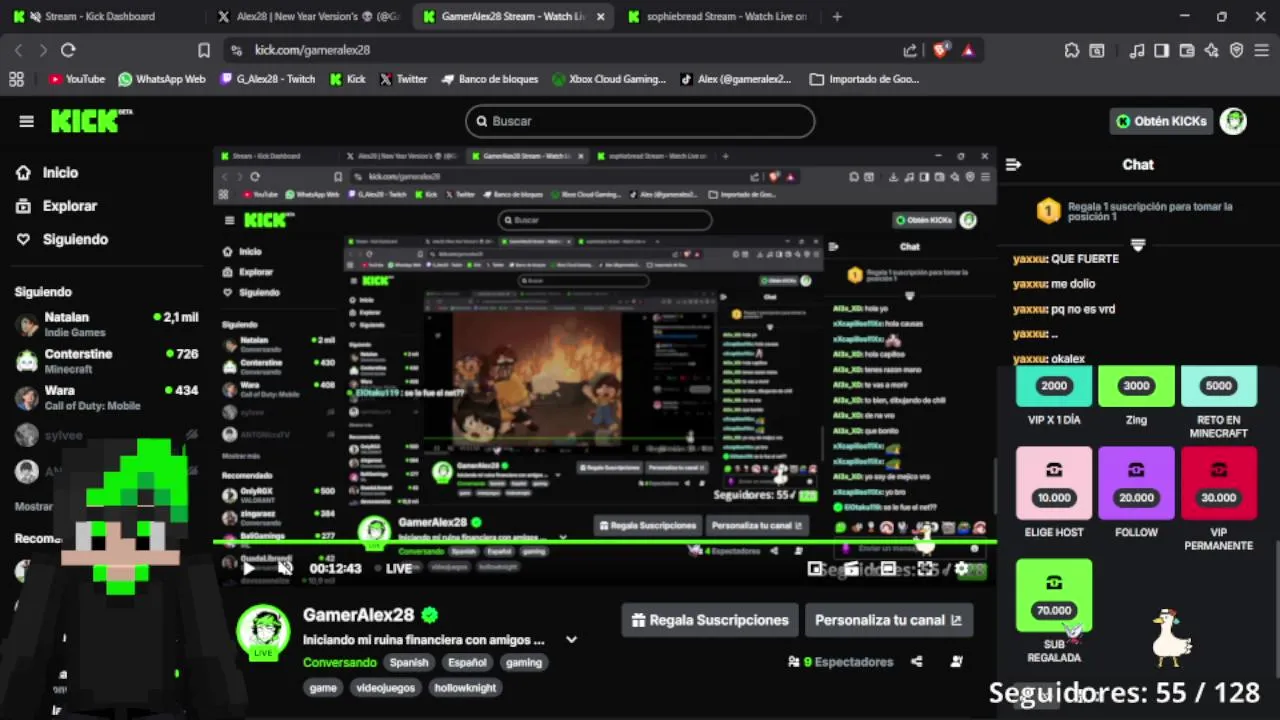1280x720 pixels.
Task: Collapse the chat panel with the arrow icon
Action: coord(1013,165)
